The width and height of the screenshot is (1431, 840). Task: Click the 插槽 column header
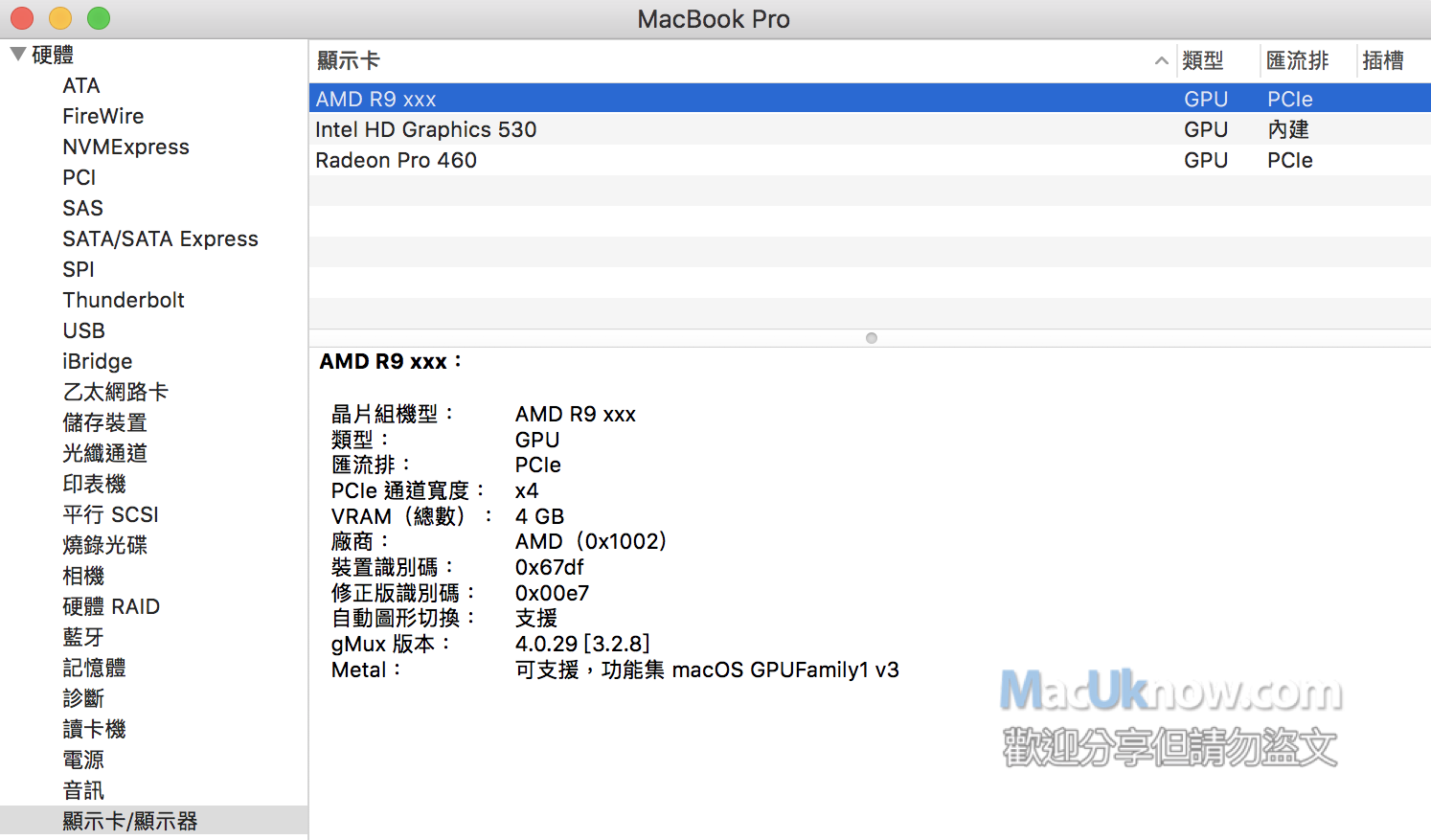pyautogui.click(x=1382, y=61)
